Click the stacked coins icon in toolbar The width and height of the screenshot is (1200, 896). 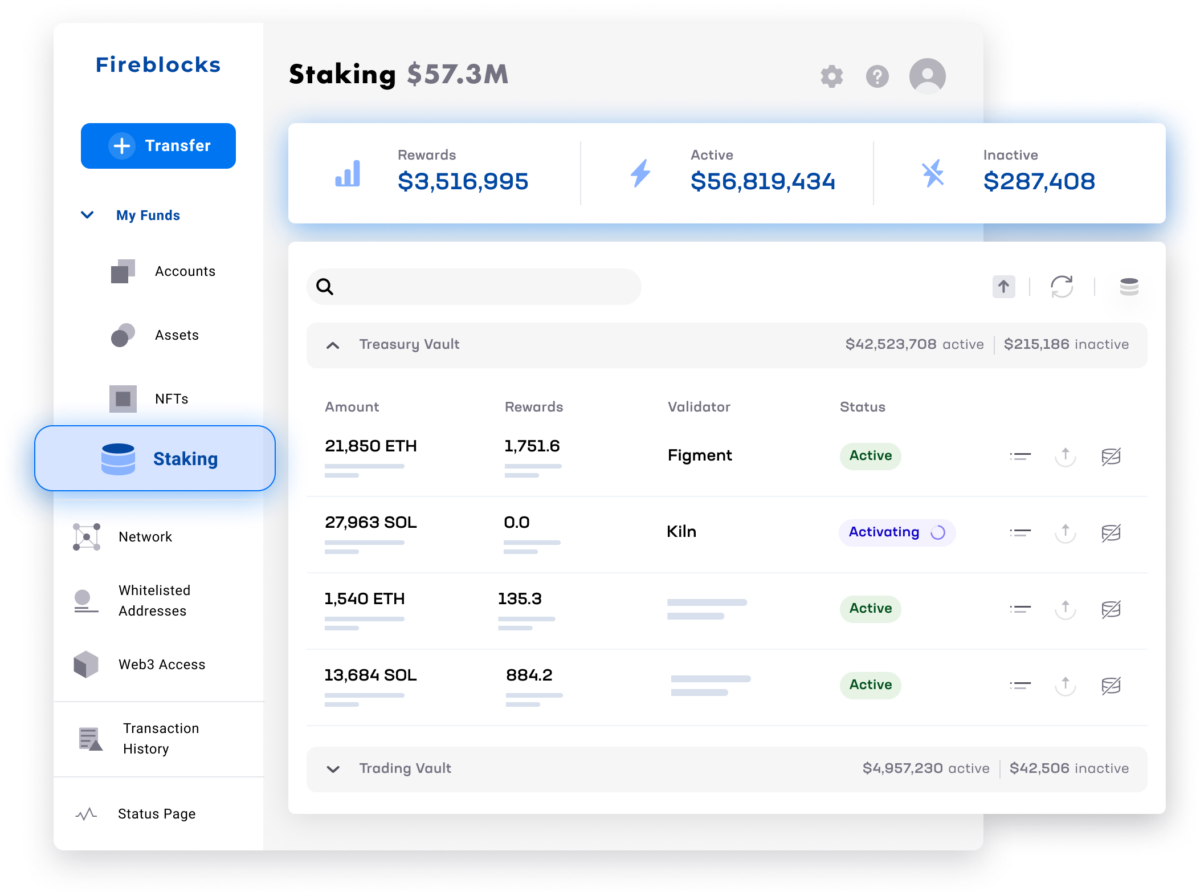pyautogui.click(x=1129, y=287)
